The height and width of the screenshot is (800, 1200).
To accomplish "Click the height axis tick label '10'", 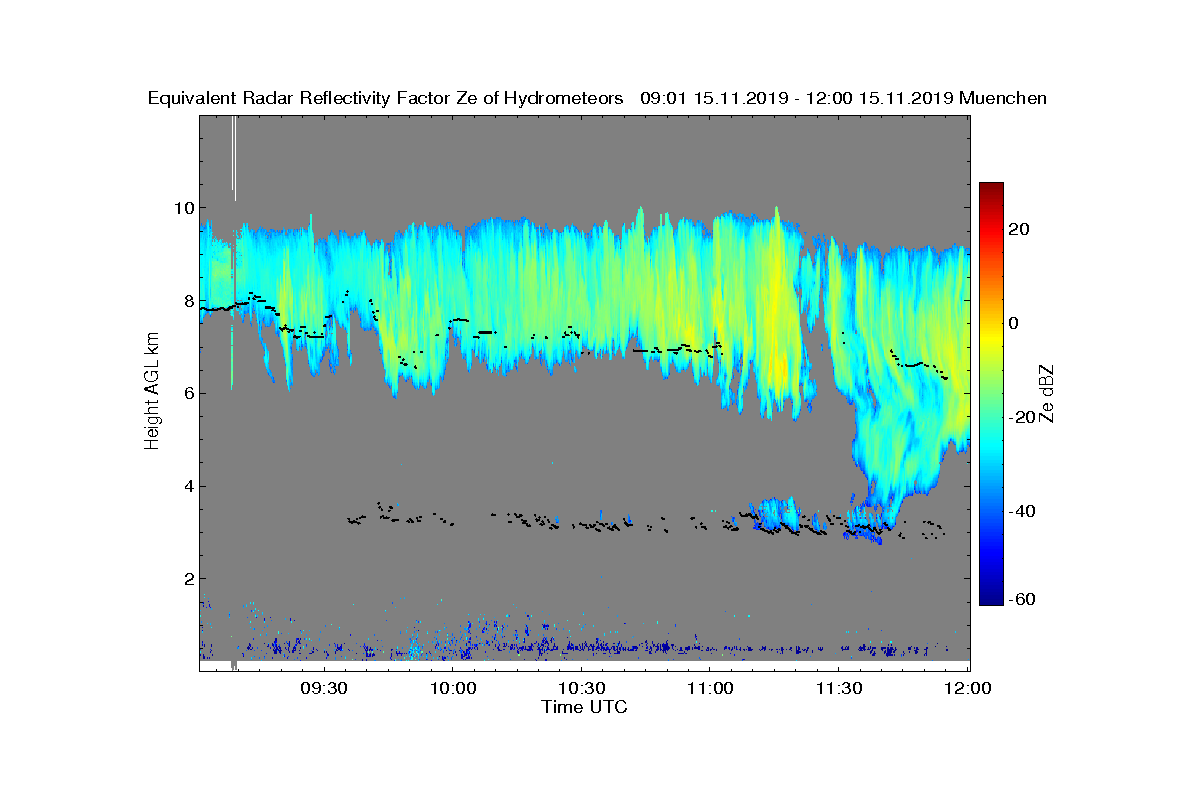I will coord(183,208).
